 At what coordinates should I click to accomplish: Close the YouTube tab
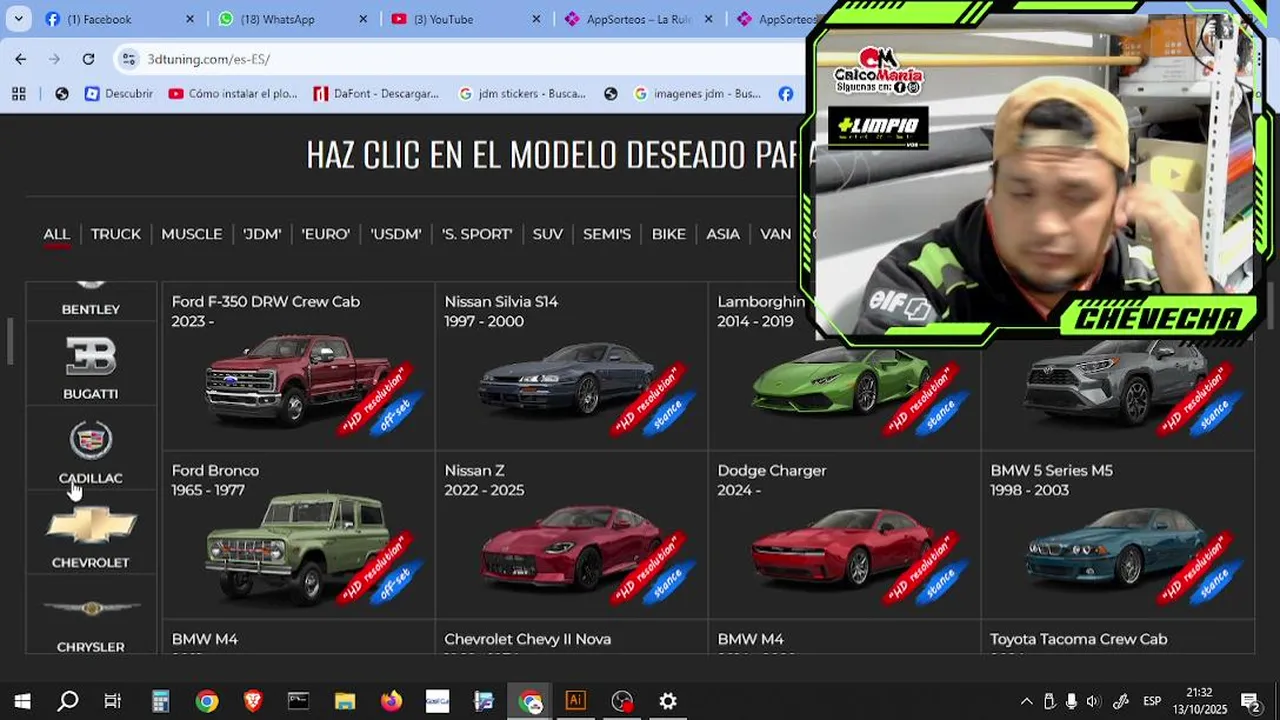pyautogui.click(x=536, y=19)
